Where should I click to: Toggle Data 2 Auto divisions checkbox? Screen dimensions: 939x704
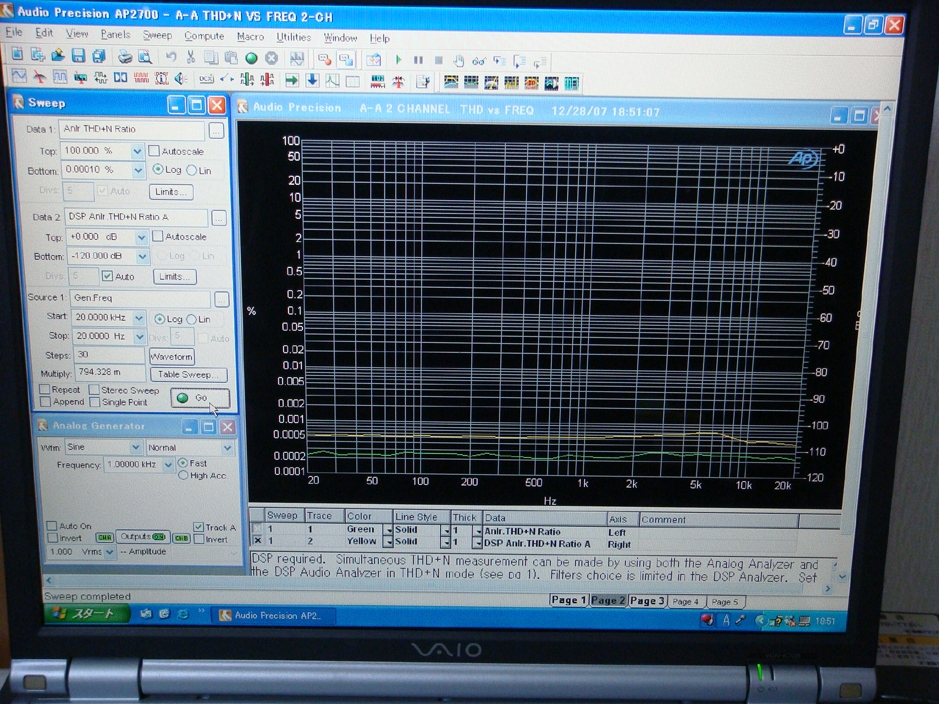(x=107, y=276)
